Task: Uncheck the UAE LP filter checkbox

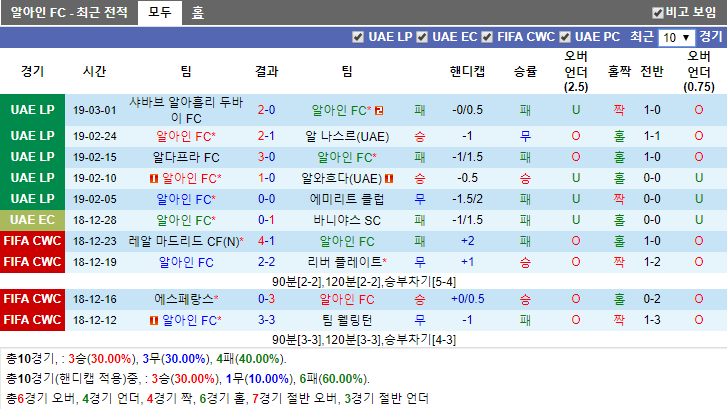Action: [358, 37]
